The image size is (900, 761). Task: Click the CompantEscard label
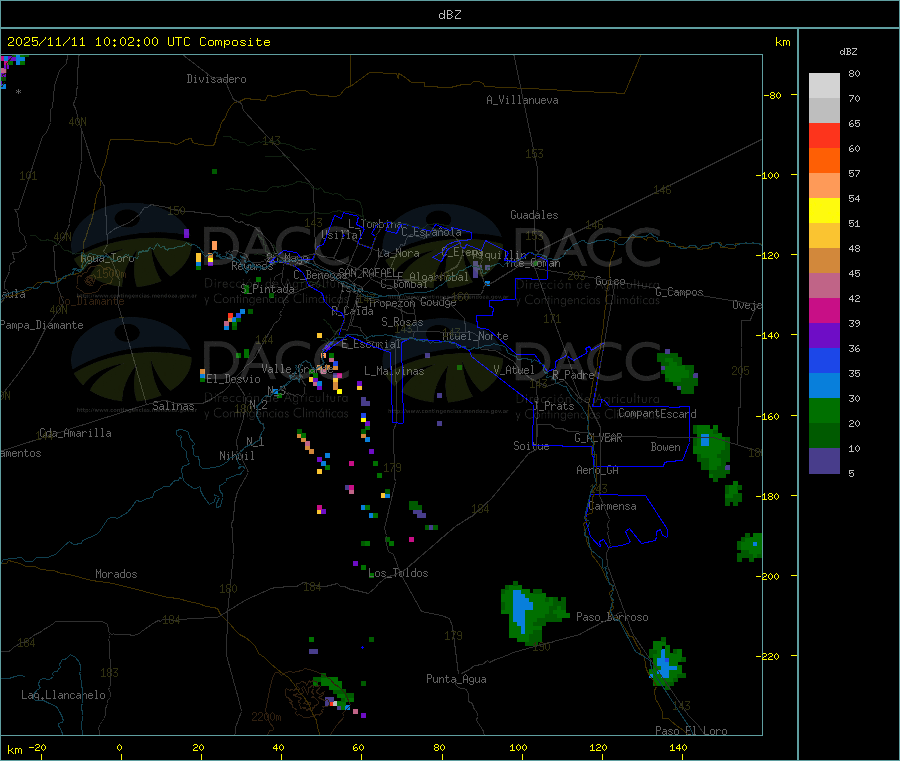coord(657,413)
